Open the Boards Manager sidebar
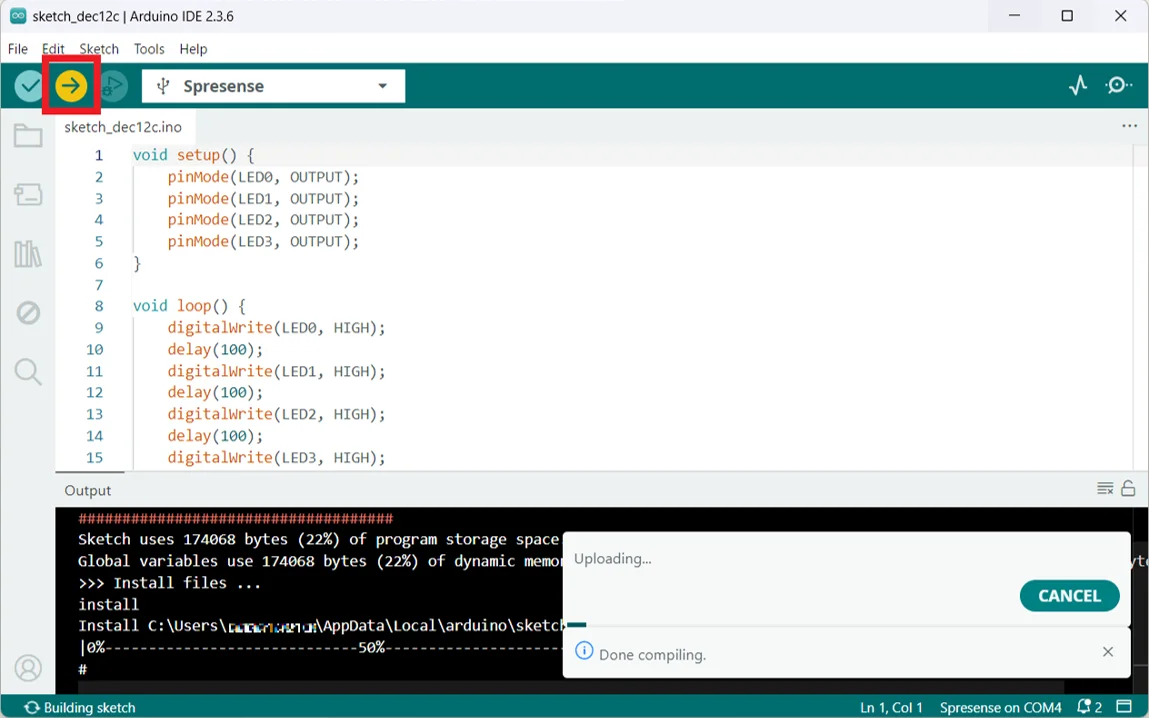The height and width of the screenshot is (718, 1149). pos(28,194)
